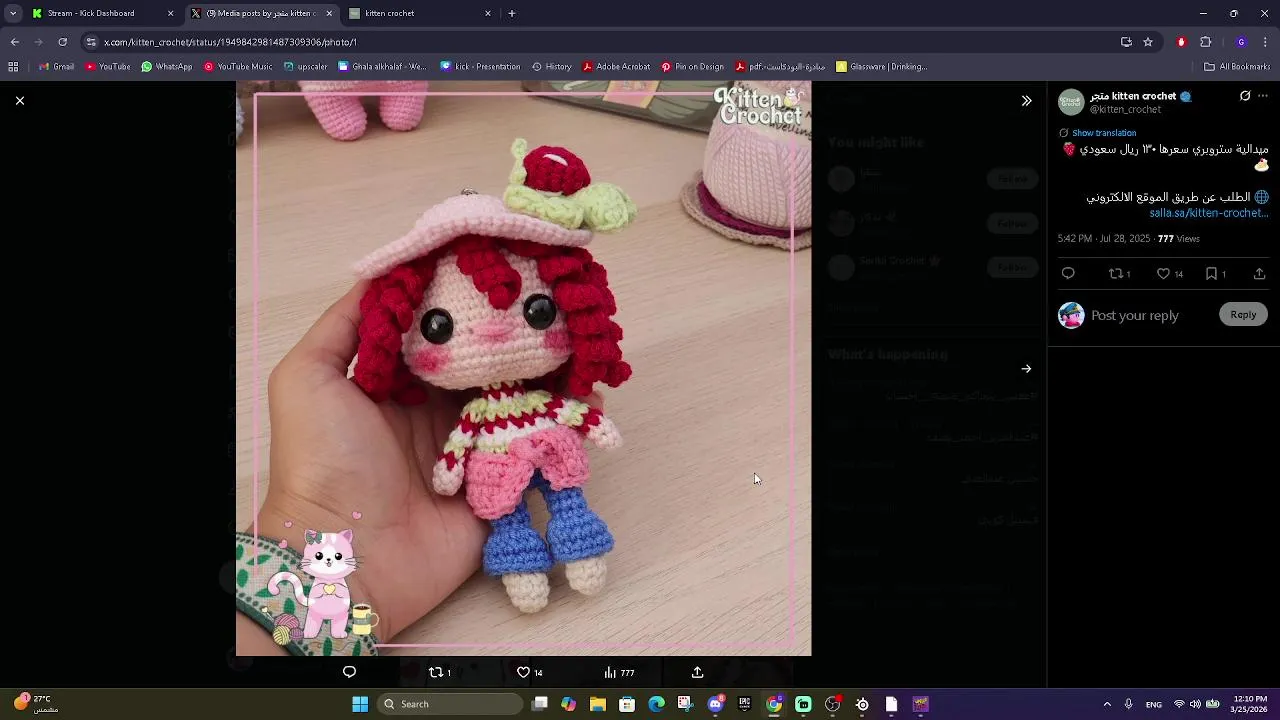This screenshot has width=1280, height=720.
Task: Open WhatsApp bookmark
Action: [x=167, y=67]
